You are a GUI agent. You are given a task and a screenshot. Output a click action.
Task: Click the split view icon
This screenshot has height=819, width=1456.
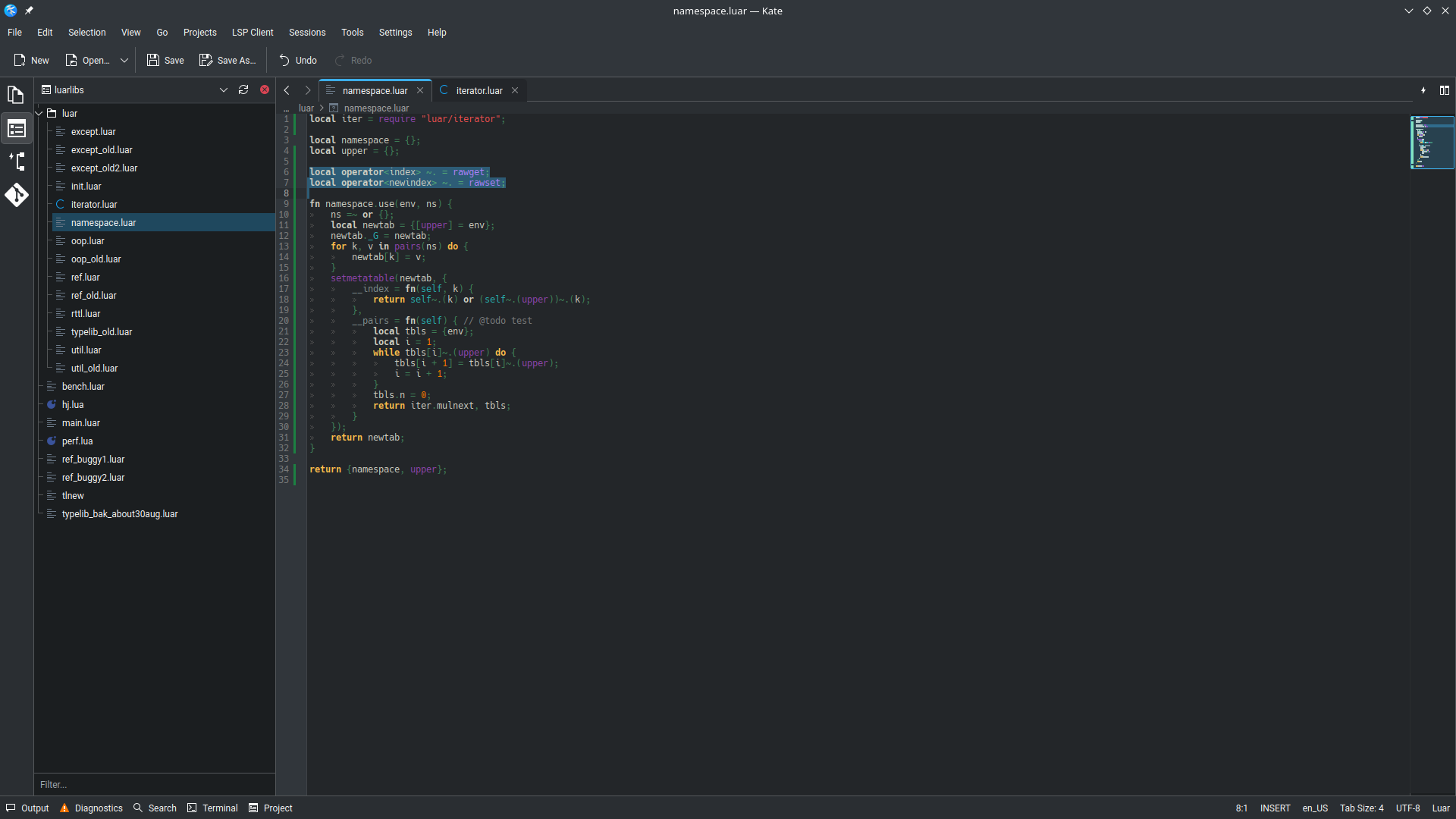coord(1445,90)
